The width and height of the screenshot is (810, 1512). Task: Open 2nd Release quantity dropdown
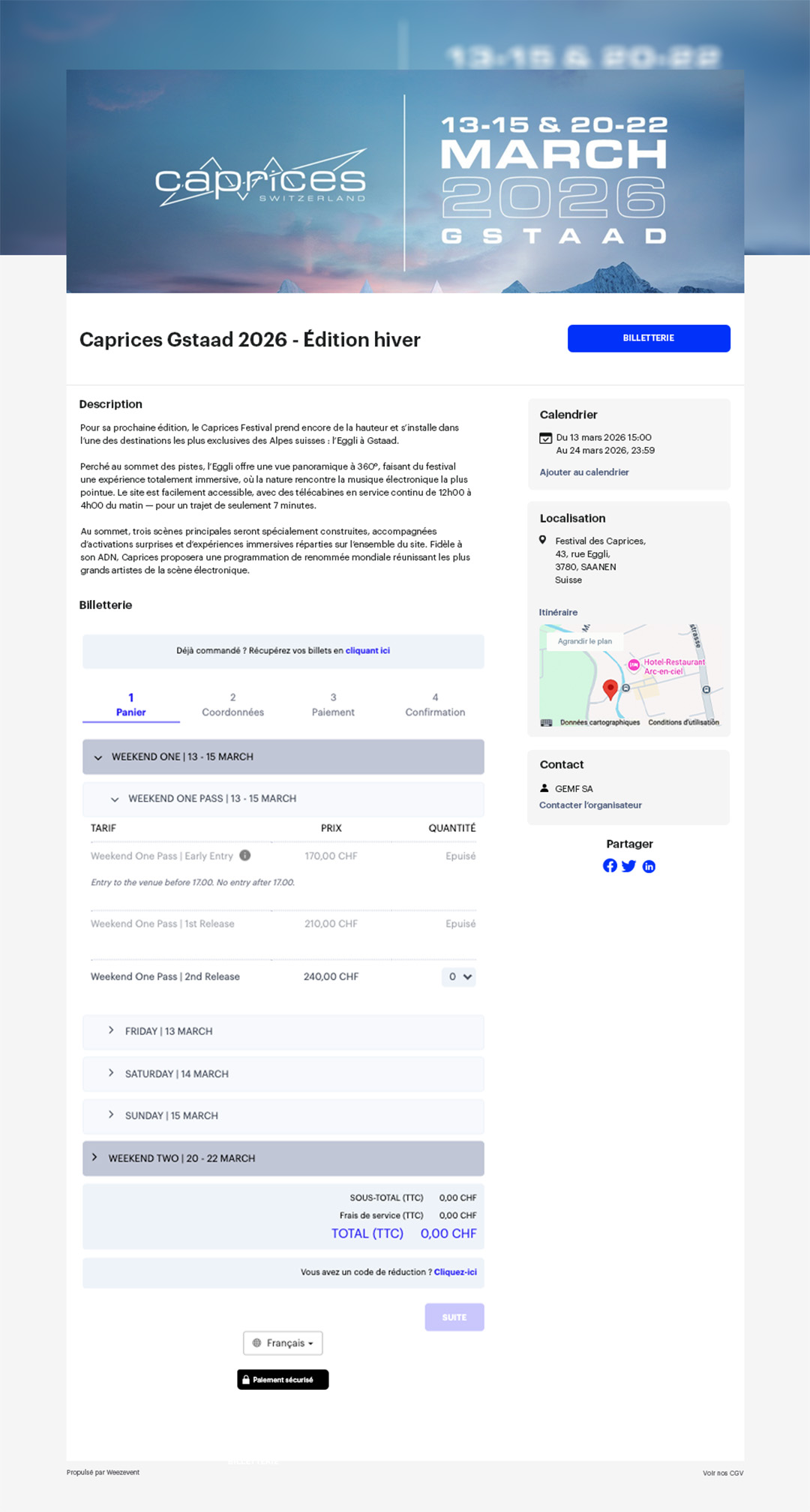(458, 976)
